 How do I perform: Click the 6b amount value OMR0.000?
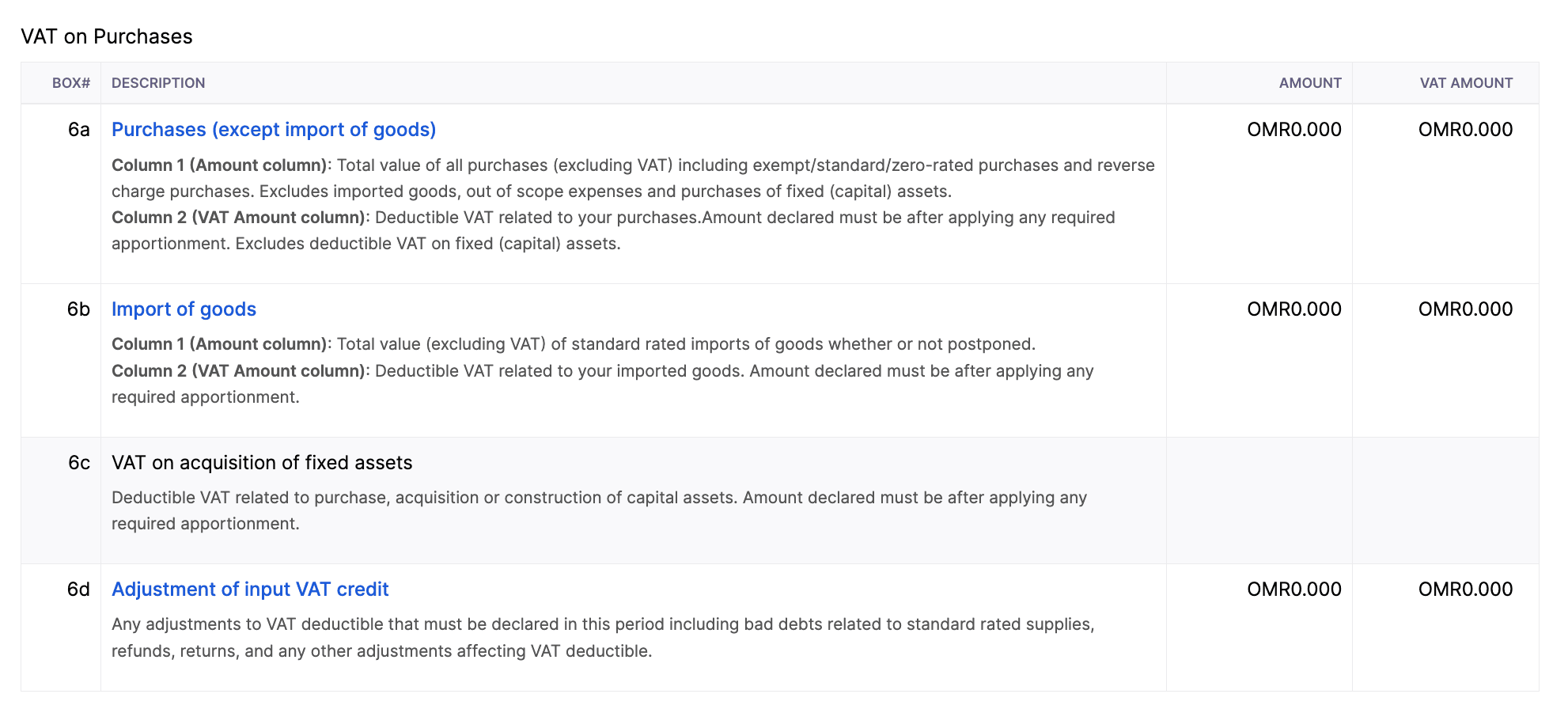click(1294, 309)
